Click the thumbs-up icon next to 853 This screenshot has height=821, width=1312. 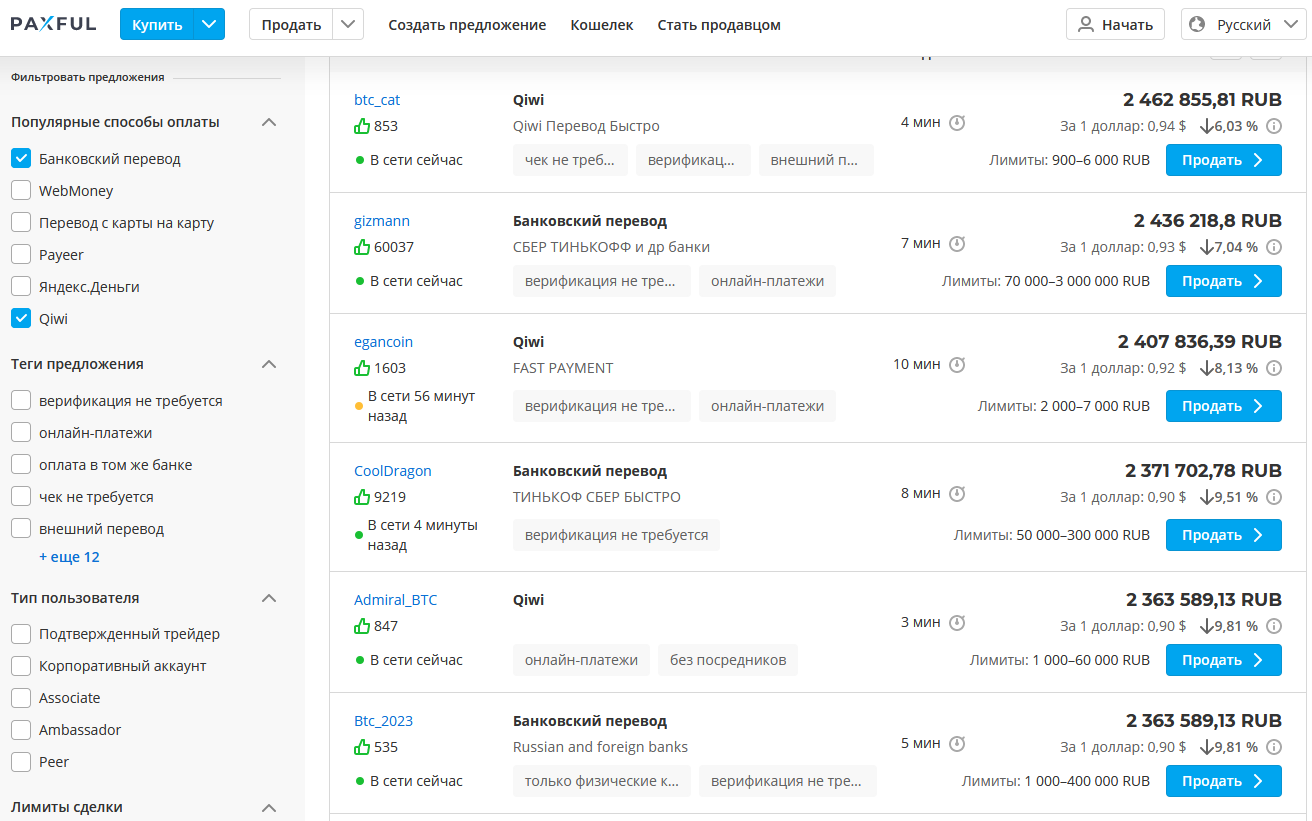(x=362, y=126)
